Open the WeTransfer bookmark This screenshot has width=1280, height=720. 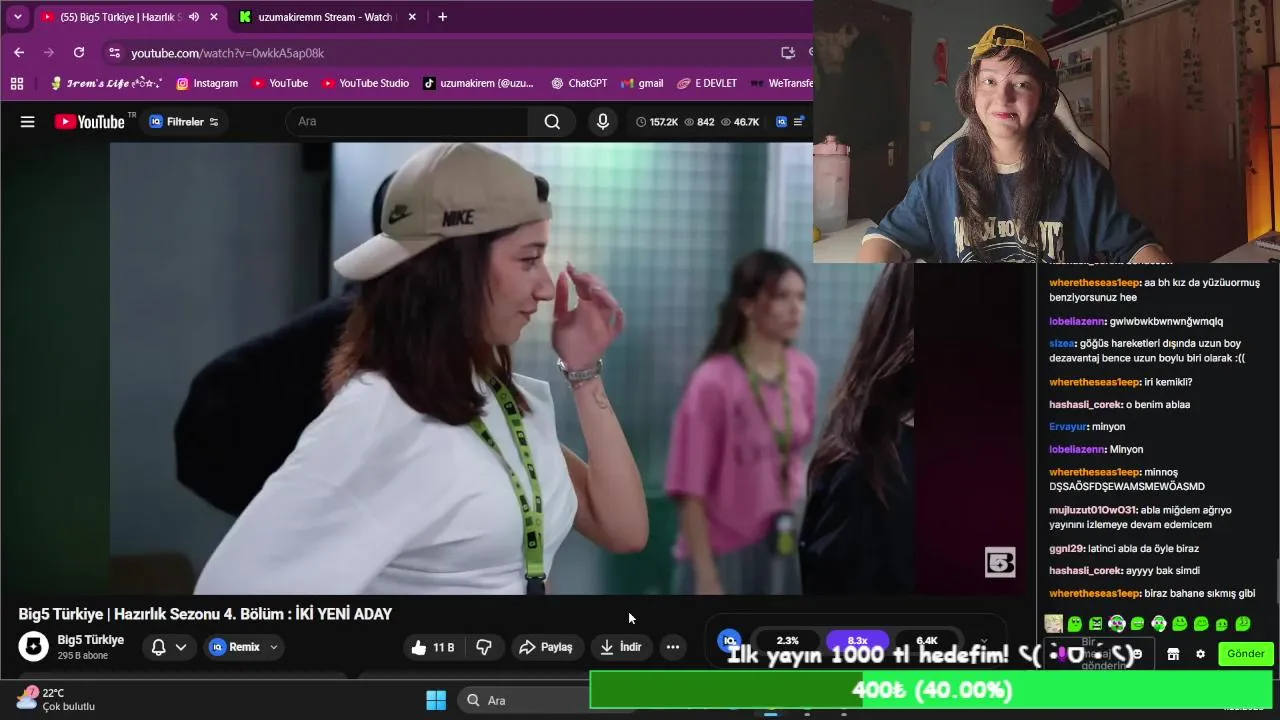click(782, 83)
